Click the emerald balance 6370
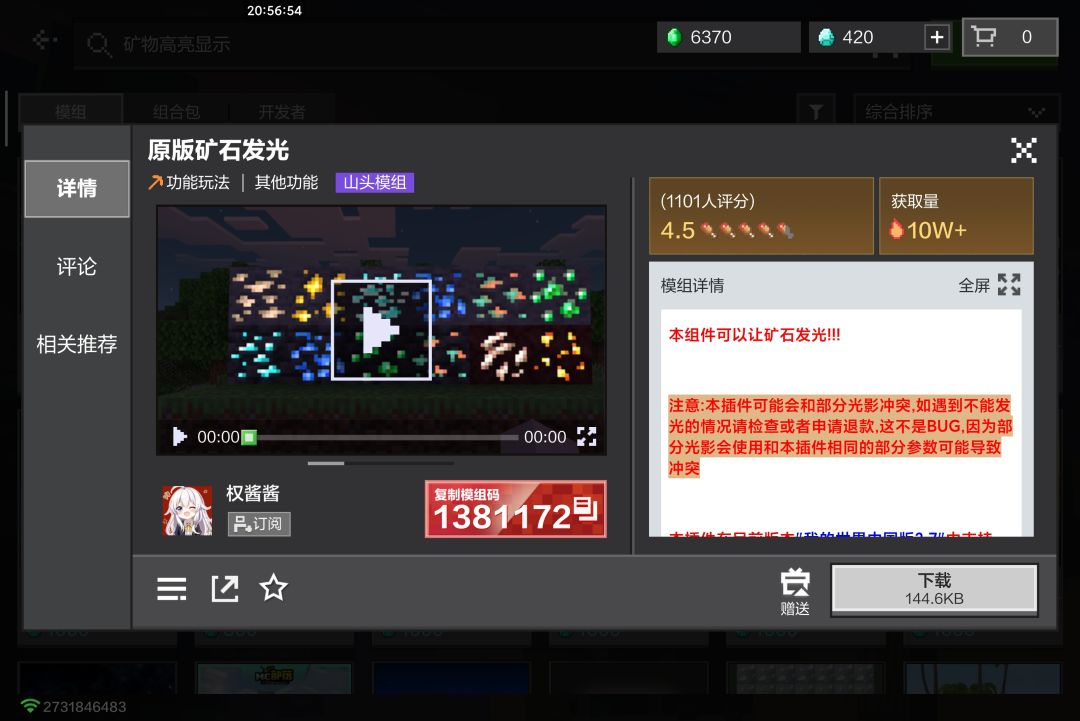This screenshot has height=721, width=1080. pyautogui.click(x=729, y=37)
